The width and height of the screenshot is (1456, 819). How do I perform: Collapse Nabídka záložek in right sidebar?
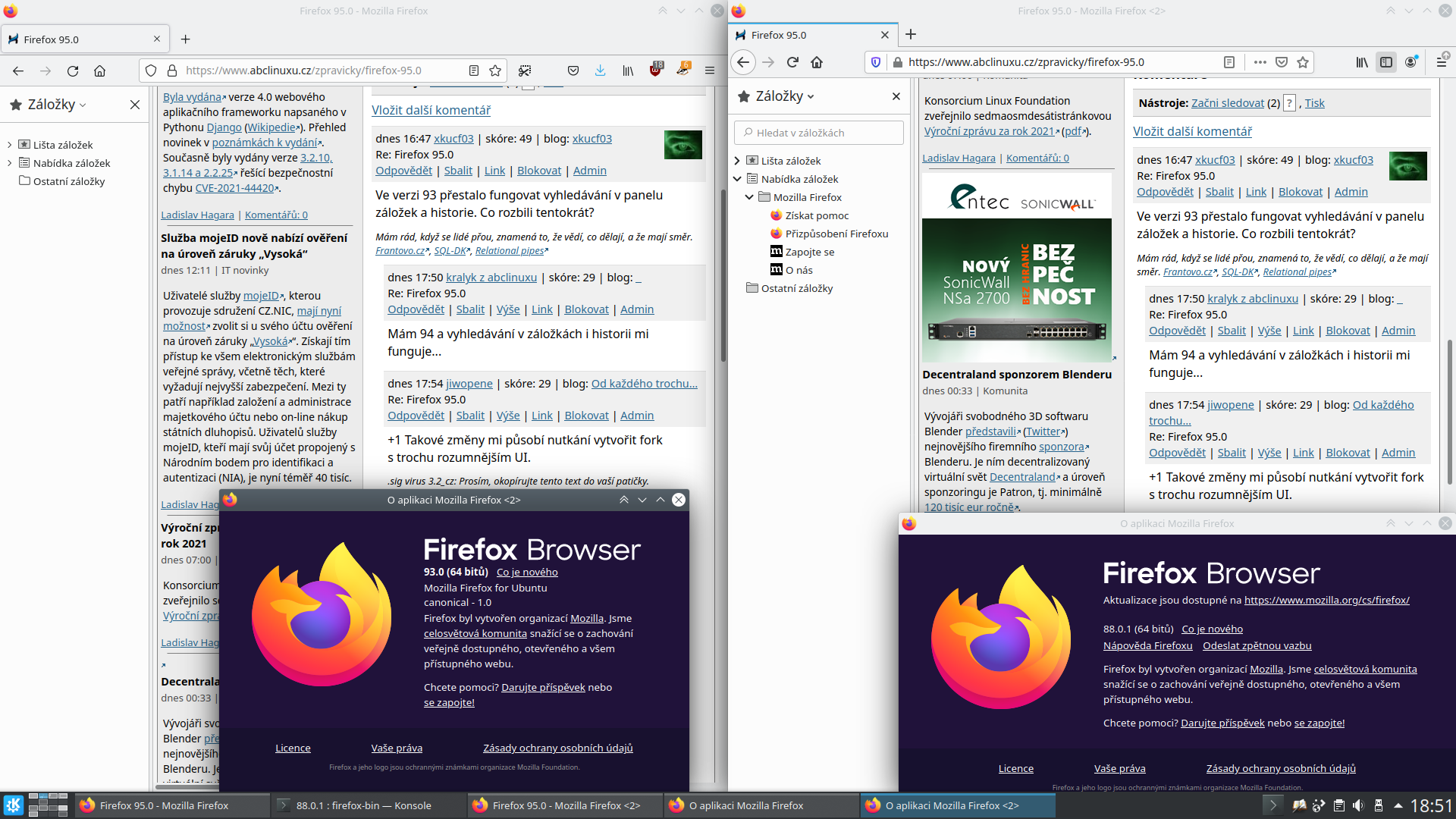pos(737,179)
